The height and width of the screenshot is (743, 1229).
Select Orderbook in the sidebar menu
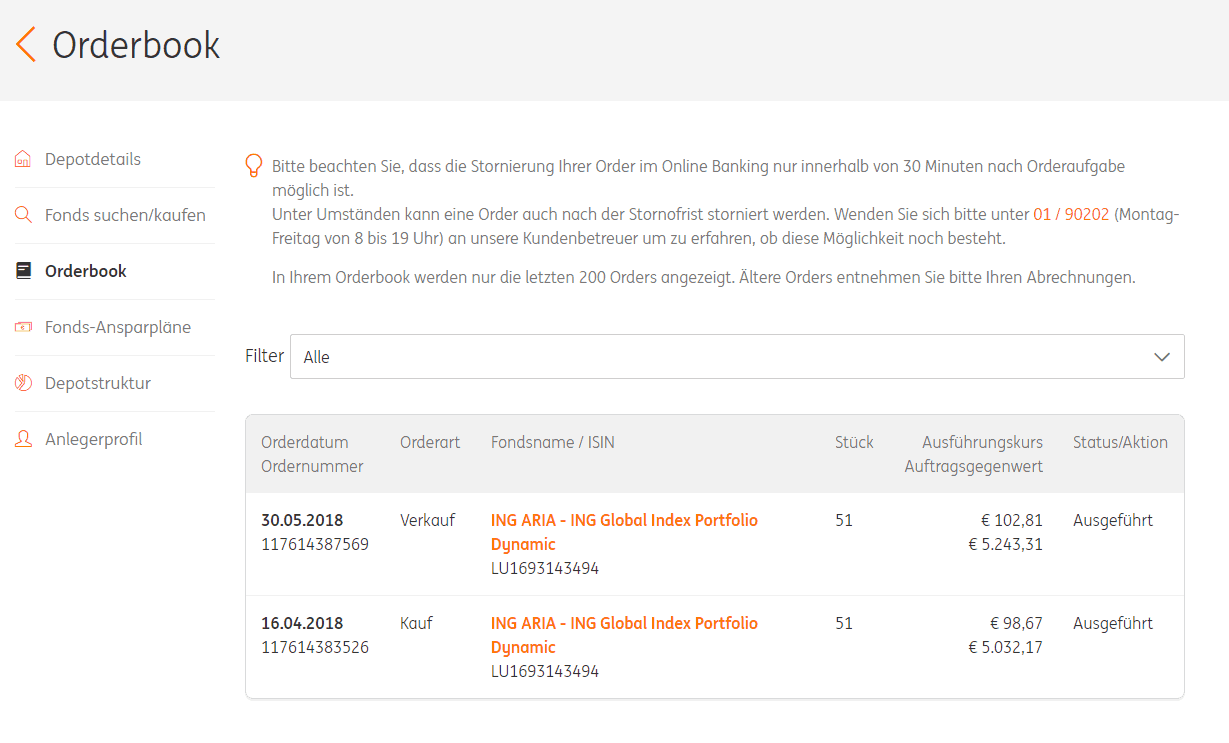point(86,271)
